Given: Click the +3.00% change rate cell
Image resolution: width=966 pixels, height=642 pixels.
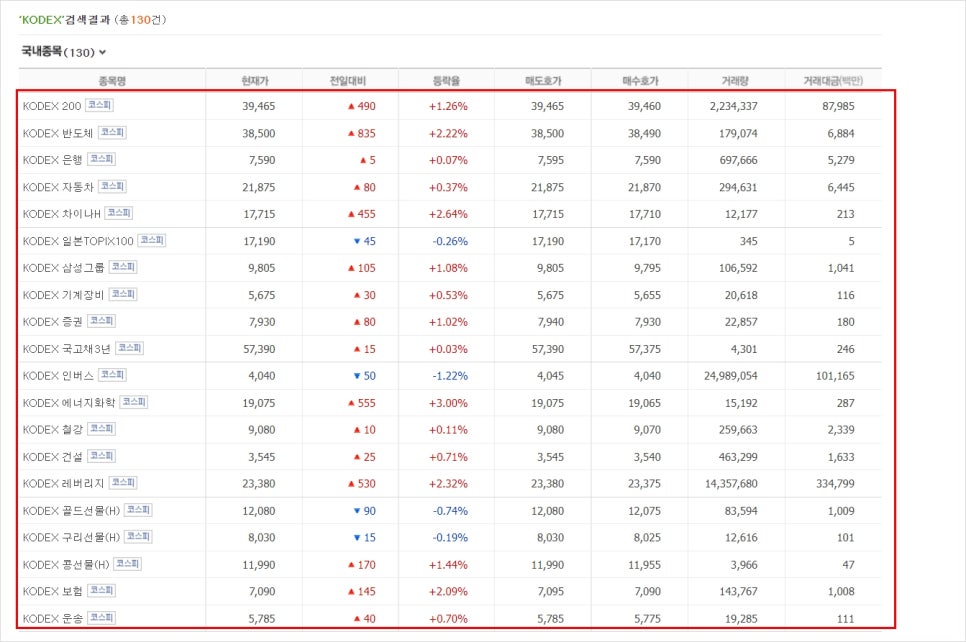Looking at the screenshot, I should 448,403.
